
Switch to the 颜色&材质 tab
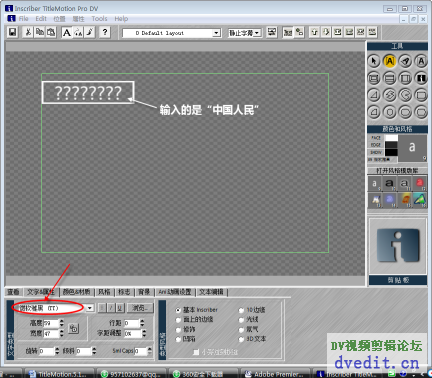pyautogui.click(x=76, y=292)
